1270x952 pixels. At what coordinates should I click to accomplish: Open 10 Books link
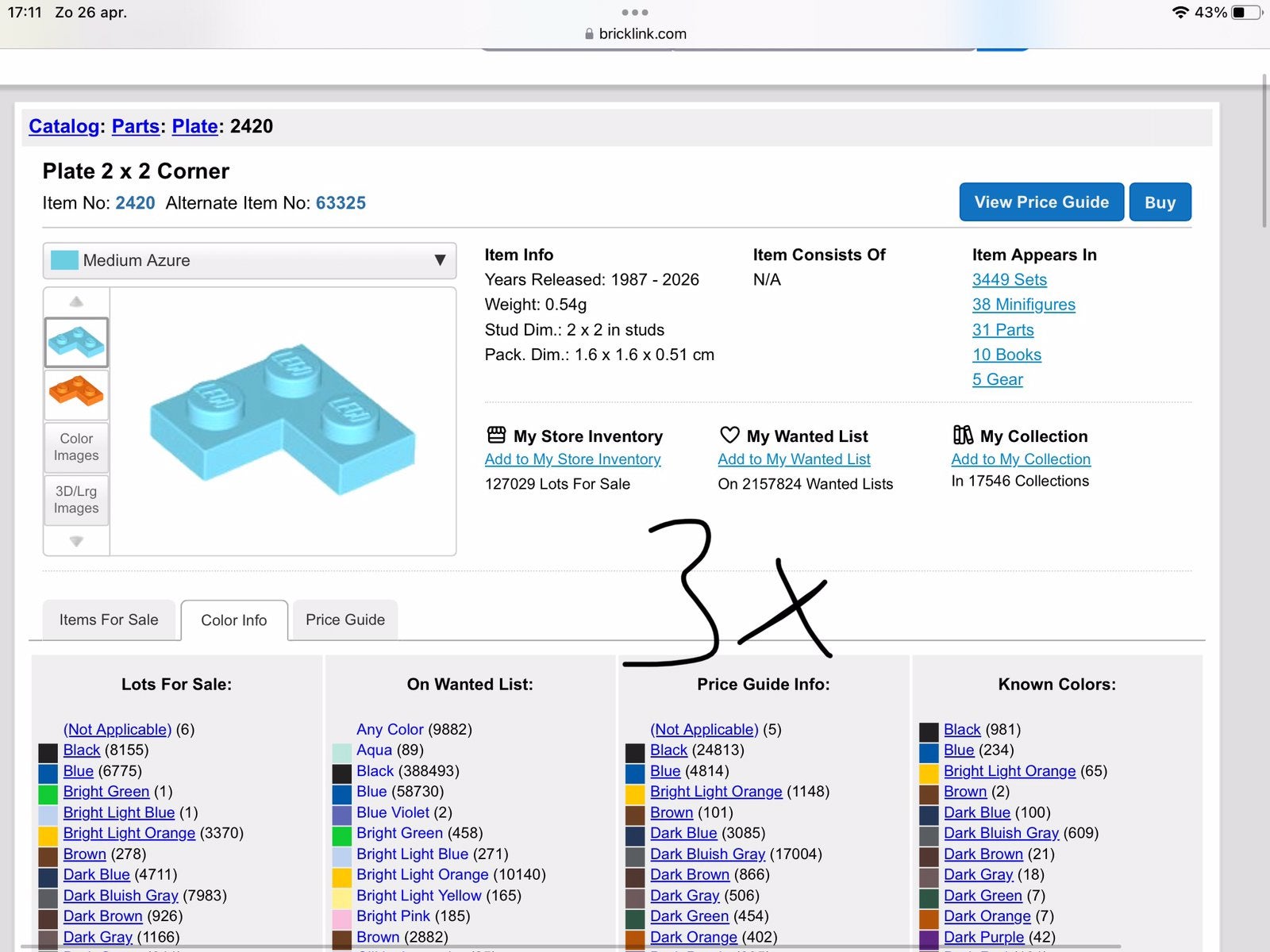(x=1007, y=355)
